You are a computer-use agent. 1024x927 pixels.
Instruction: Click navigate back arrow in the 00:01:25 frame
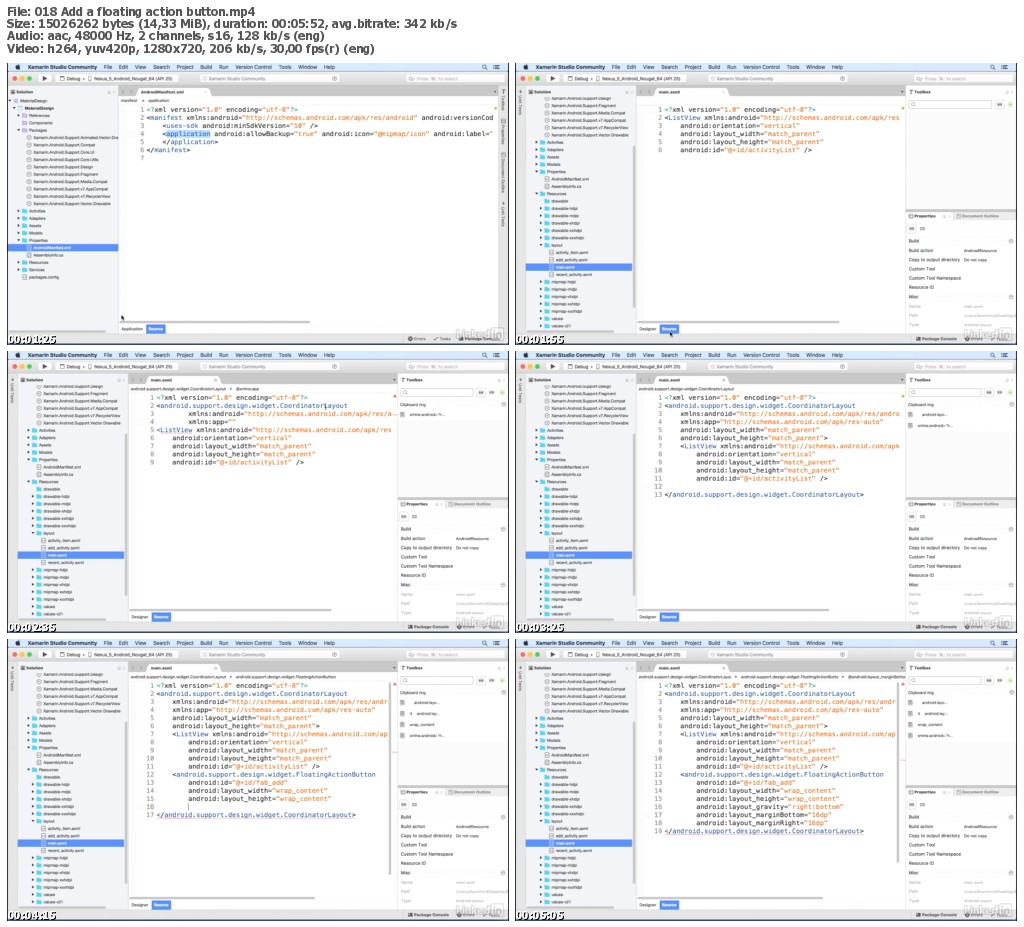[125, 92]
